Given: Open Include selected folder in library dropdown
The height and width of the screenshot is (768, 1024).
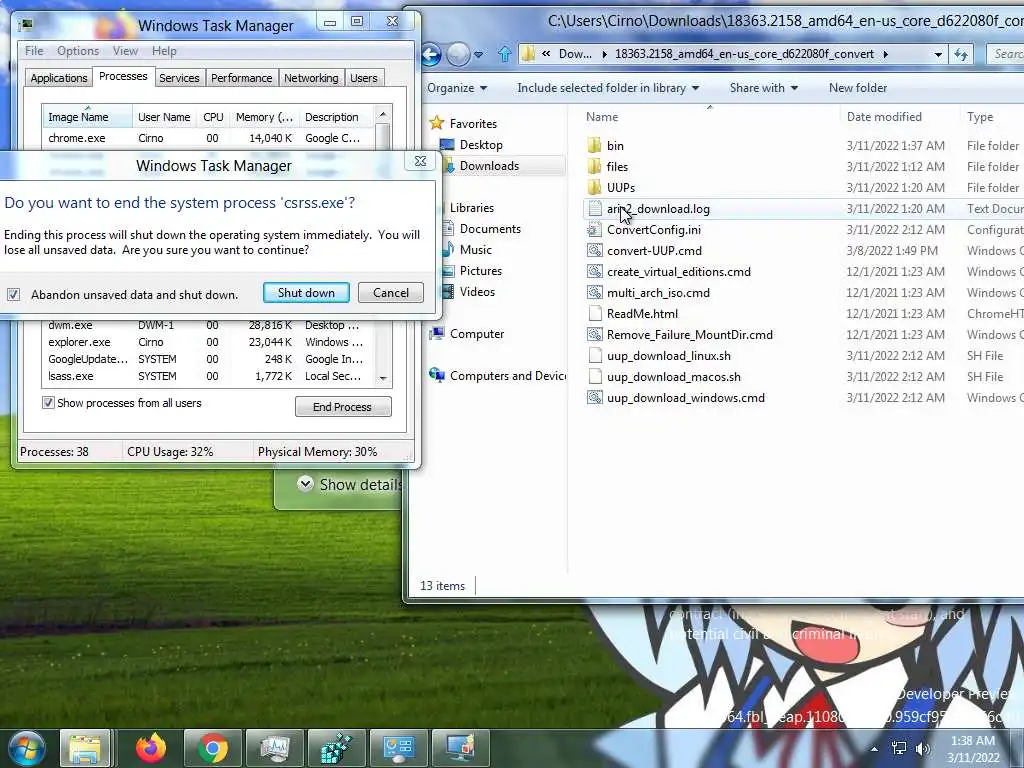Looking at the screenshot, I should (608, 88).
